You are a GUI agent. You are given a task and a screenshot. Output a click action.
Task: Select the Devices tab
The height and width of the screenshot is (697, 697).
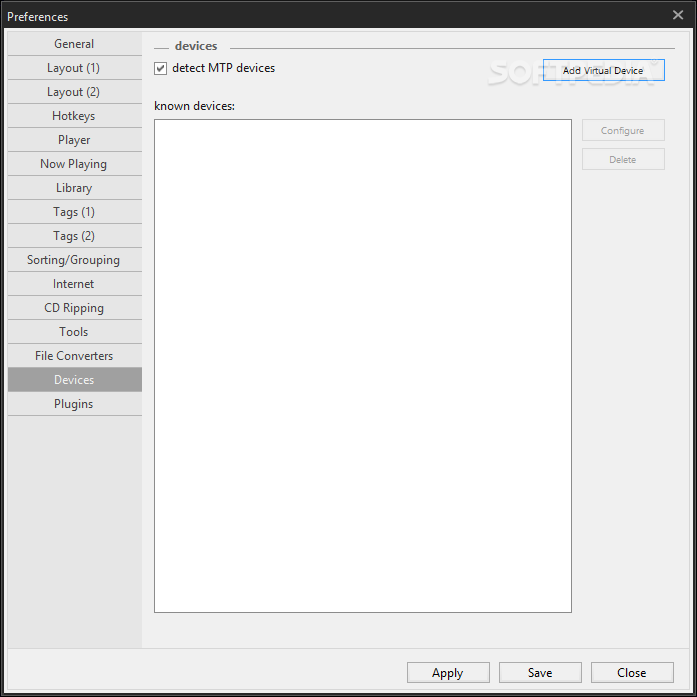(75, 380)
